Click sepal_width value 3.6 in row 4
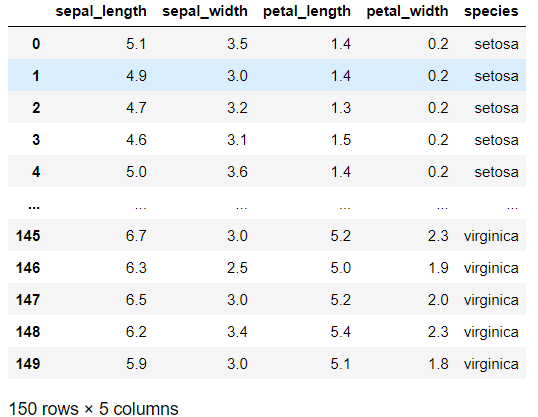Screen dimensions: 538x417 [237, 172]
